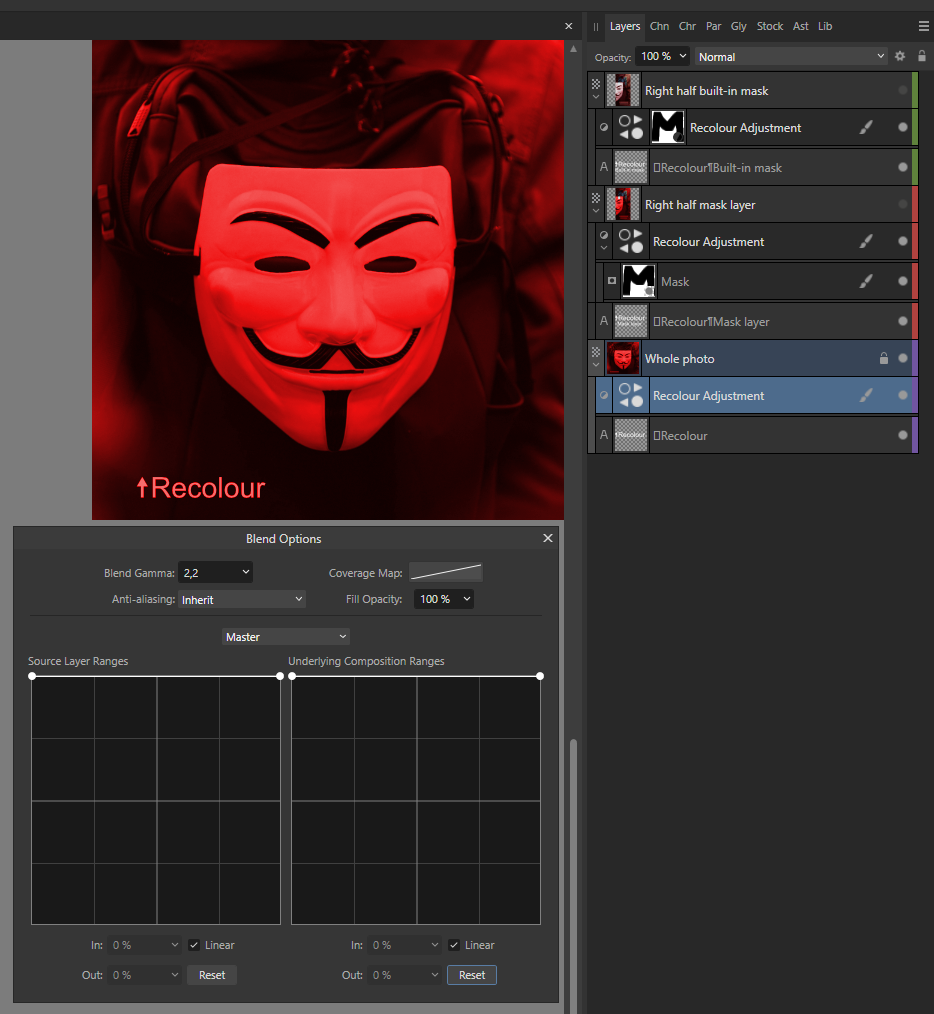Click brush icon on red group's Recolour Adjustment
934x1014 pixels.
click(x=866, y=241)
